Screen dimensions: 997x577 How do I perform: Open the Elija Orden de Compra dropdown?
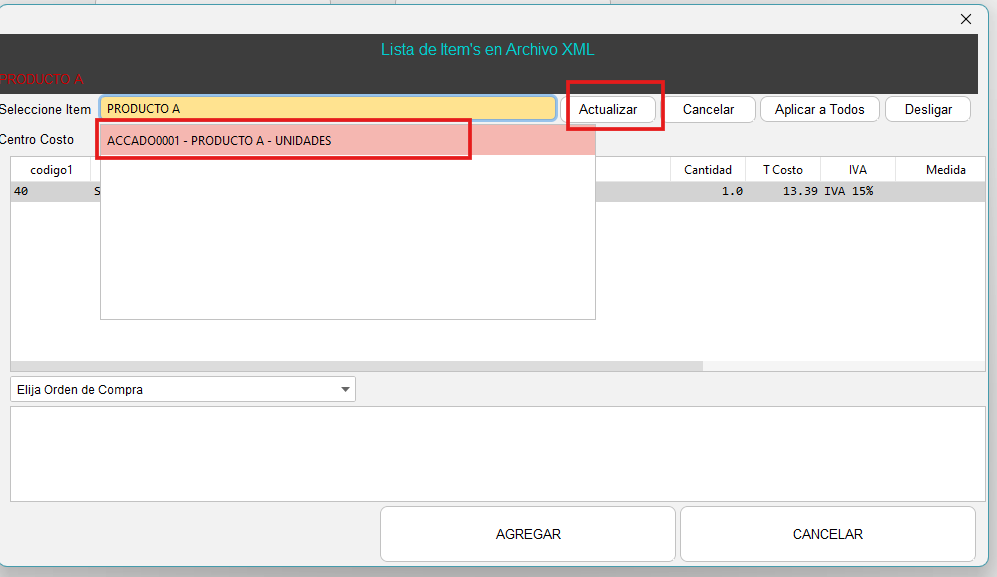[x=183, y=390]
